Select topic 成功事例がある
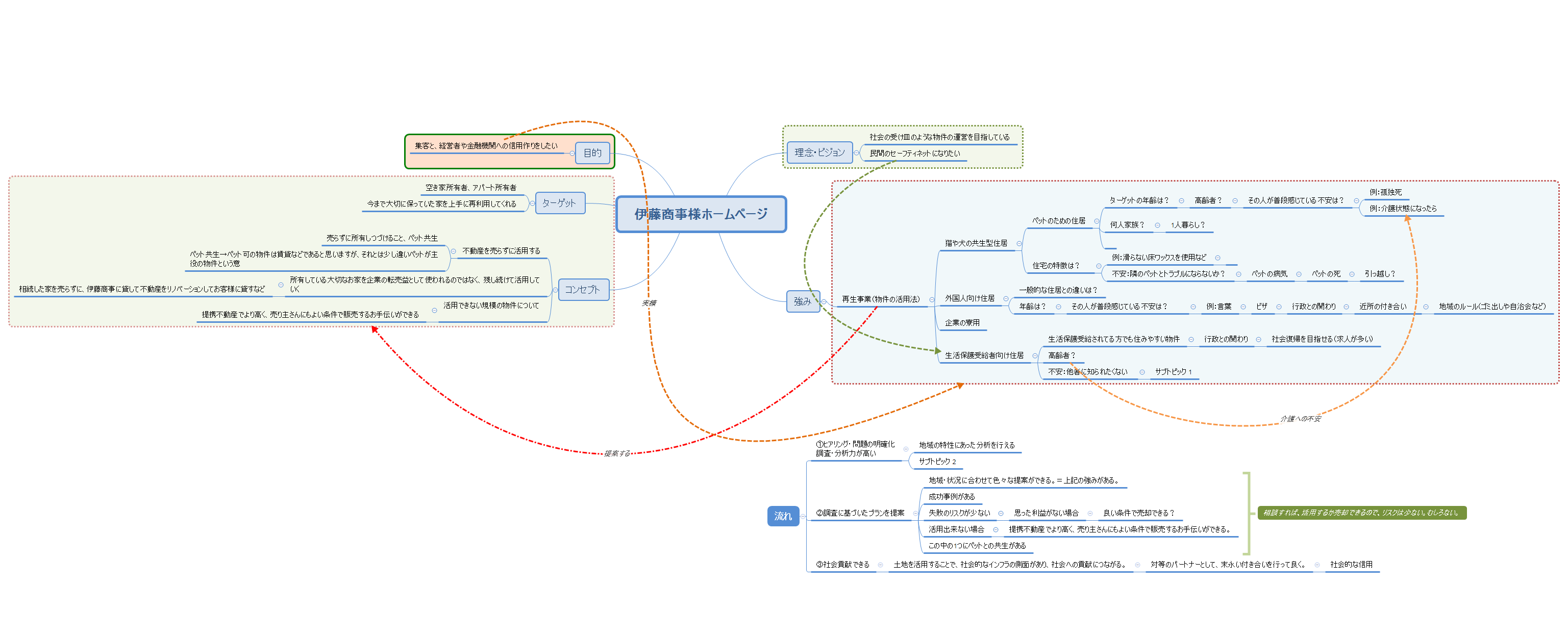This screenshot has width=1568, height=636. 952,497
